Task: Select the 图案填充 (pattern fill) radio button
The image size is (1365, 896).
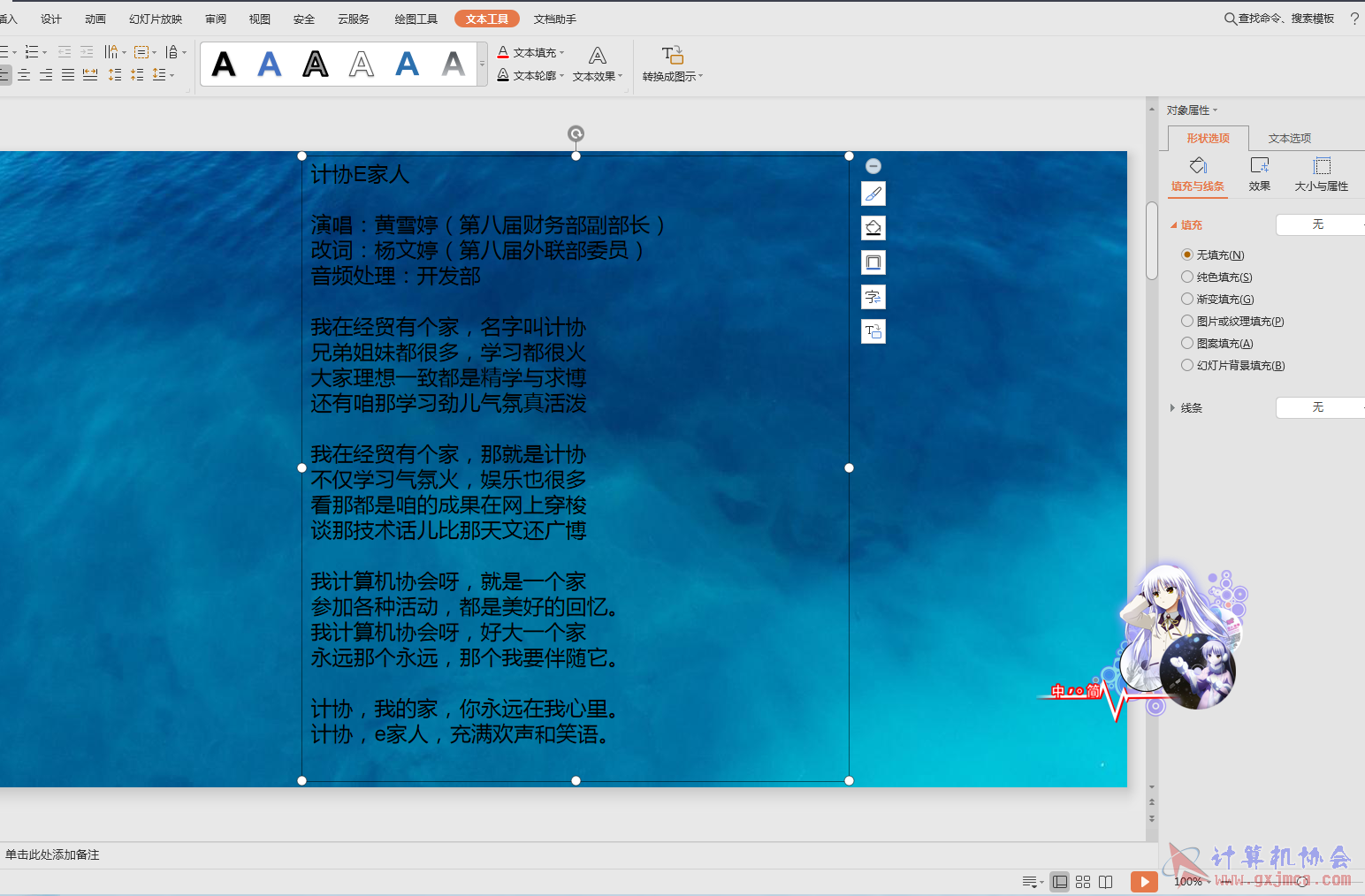Action: click(1187, 343)
